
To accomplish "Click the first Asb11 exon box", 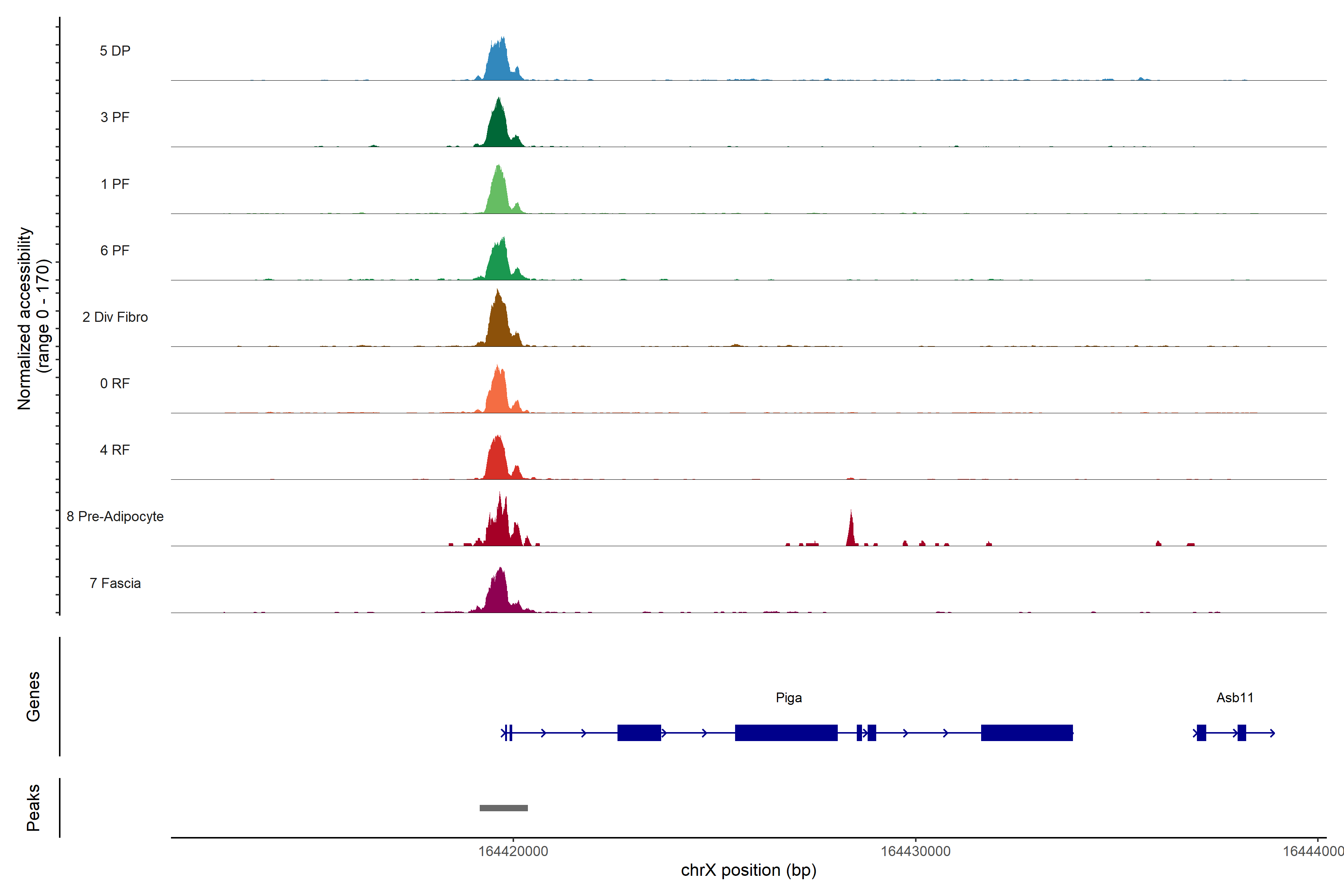I will coord(1201,732).
